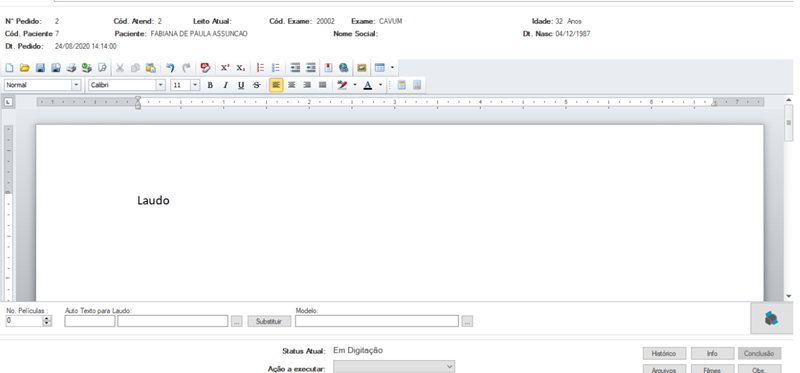The width and height of the screenshot is (800, 373).
Task: Redo the last undone edit
Action: point(186,67)
